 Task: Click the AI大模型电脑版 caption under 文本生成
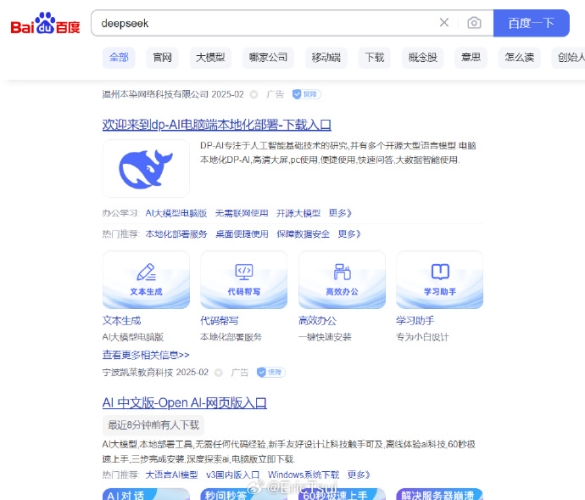click(133, 337)
